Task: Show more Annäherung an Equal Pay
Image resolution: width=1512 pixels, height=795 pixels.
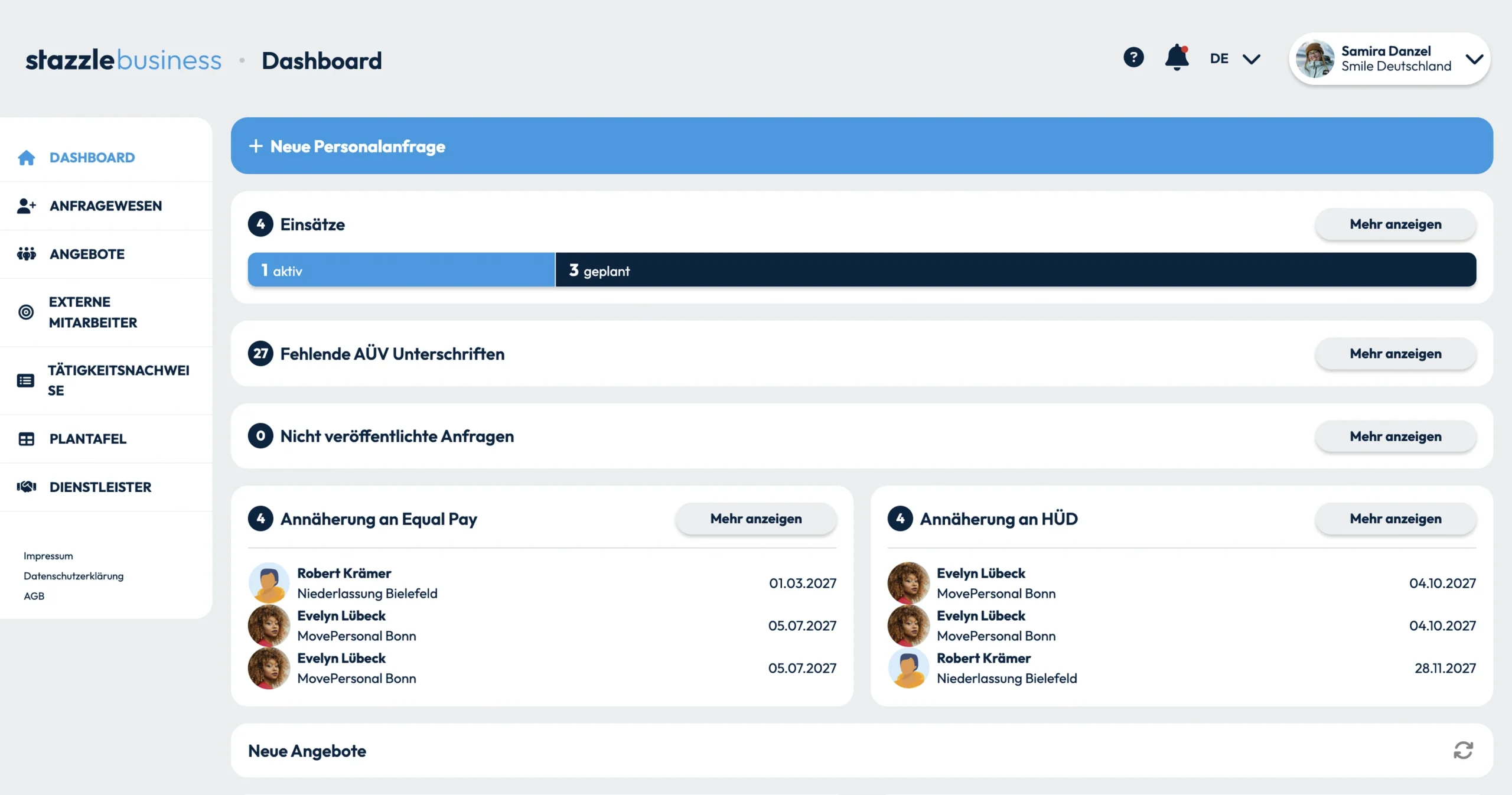Action: click(756, 518)
